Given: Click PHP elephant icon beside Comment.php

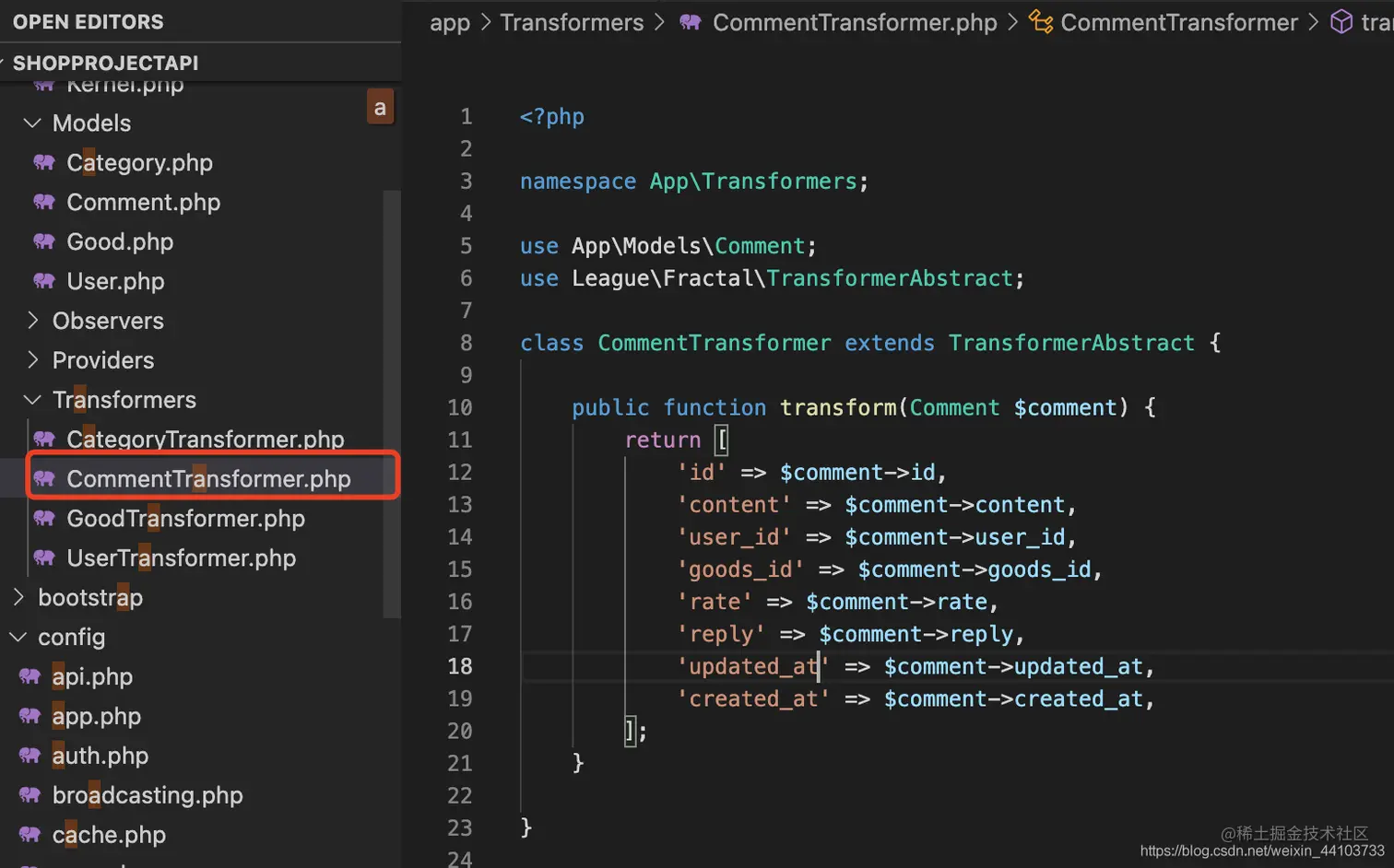Looking at the screenshot, I should pyautogui.click(x=44, y=203).
